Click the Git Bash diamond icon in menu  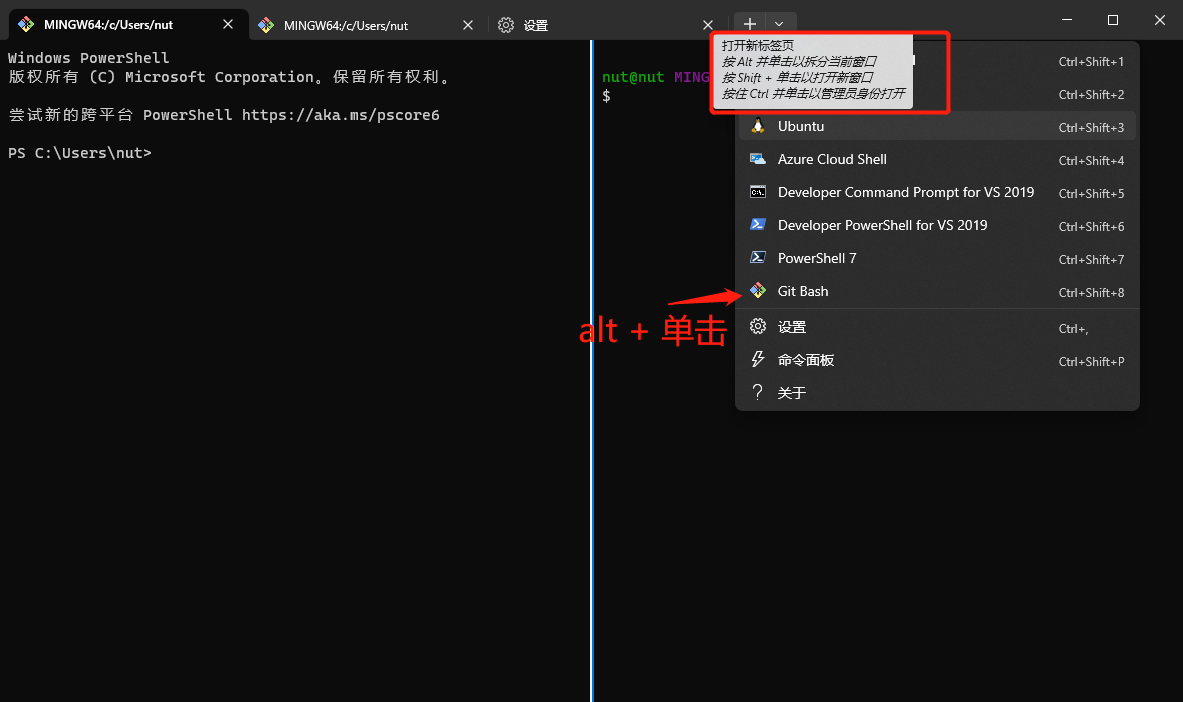pos(757,291)
